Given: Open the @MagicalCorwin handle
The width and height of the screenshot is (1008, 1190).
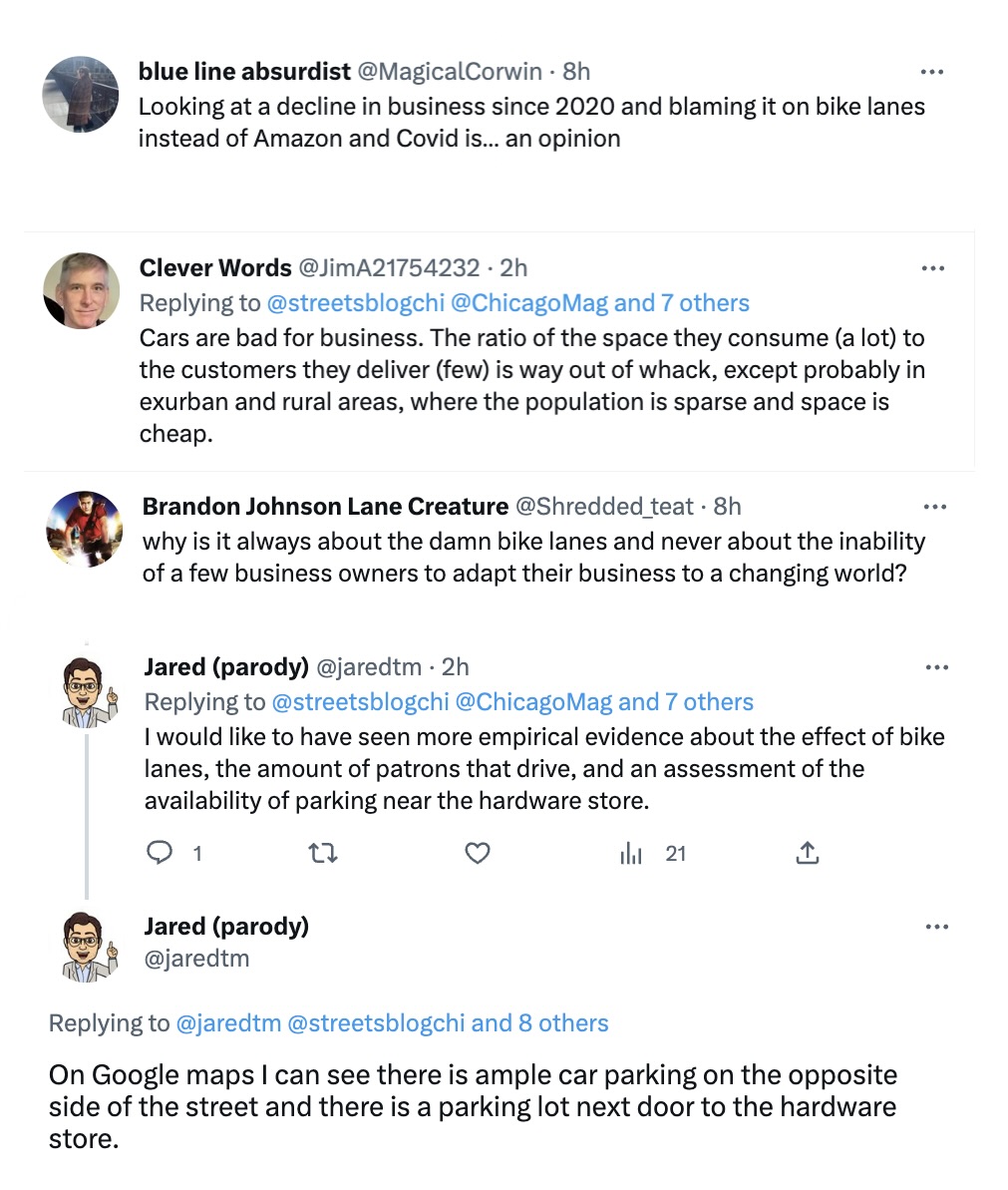Looking at the screenshot, I should (450, 72).
